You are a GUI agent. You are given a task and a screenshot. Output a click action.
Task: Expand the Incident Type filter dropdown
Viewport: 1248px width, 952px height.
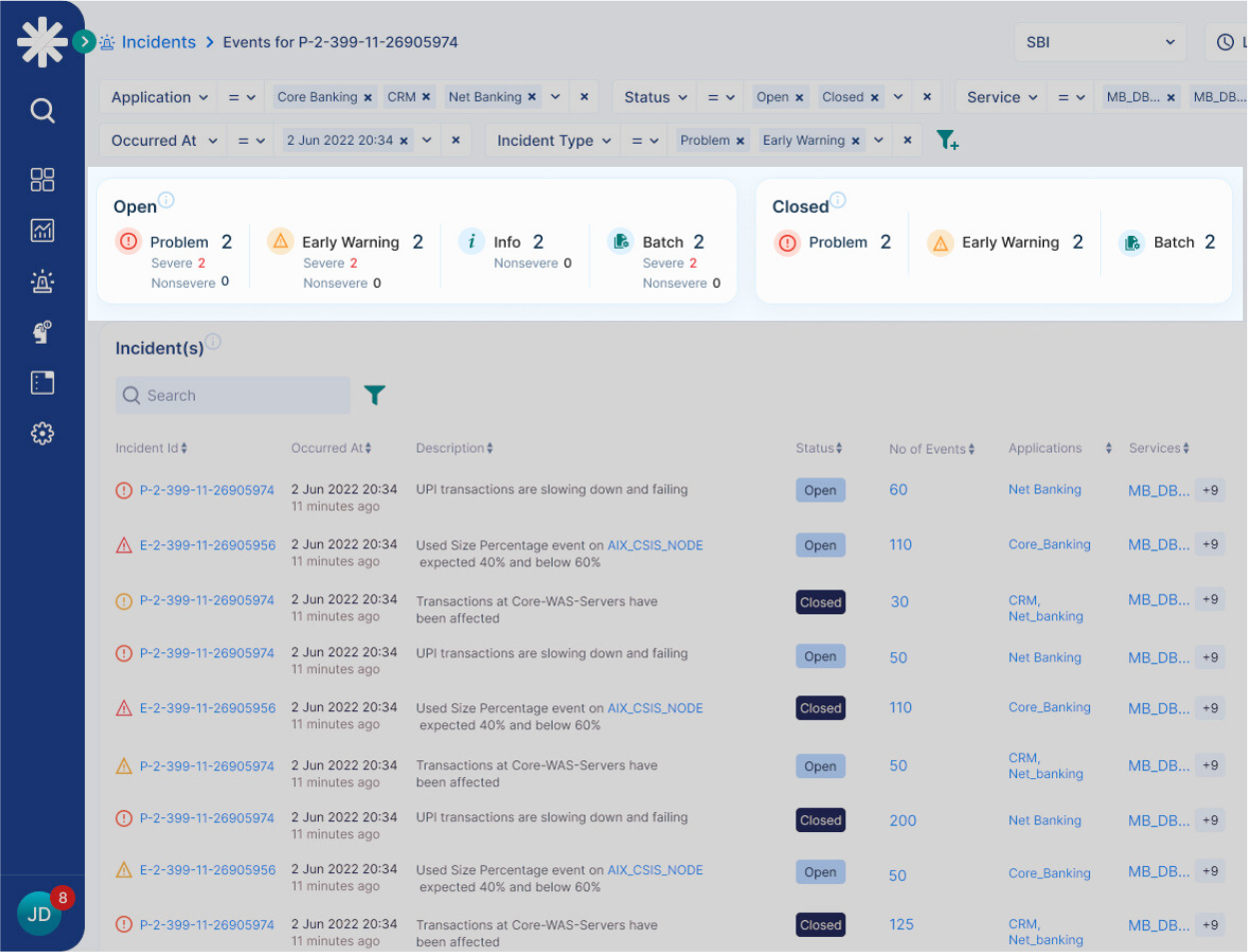pyautogui.click(x=553, y=141)
